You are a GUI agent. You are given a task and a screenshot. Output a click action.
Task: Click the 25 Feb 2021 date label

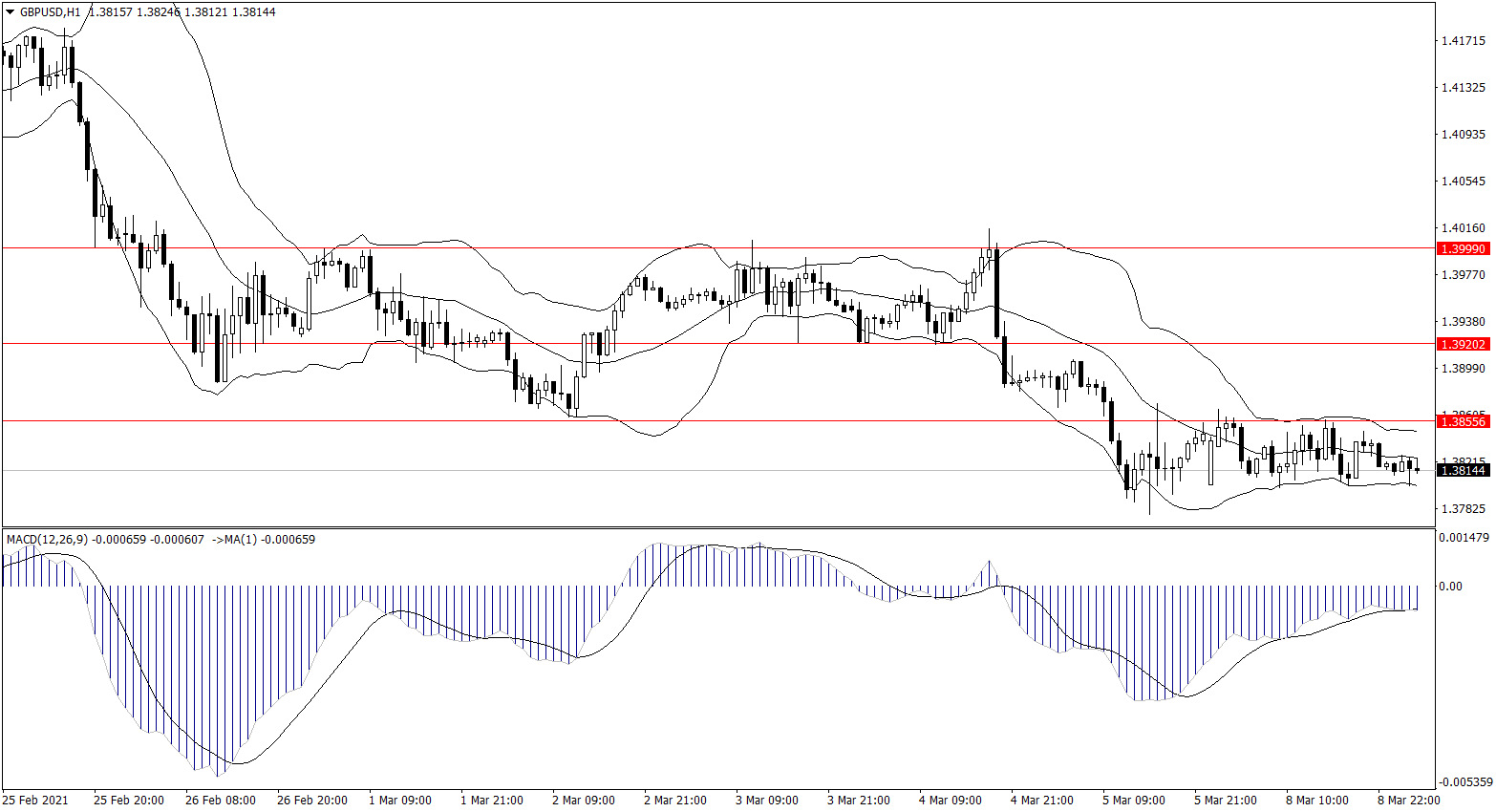(x=35, y=800)
